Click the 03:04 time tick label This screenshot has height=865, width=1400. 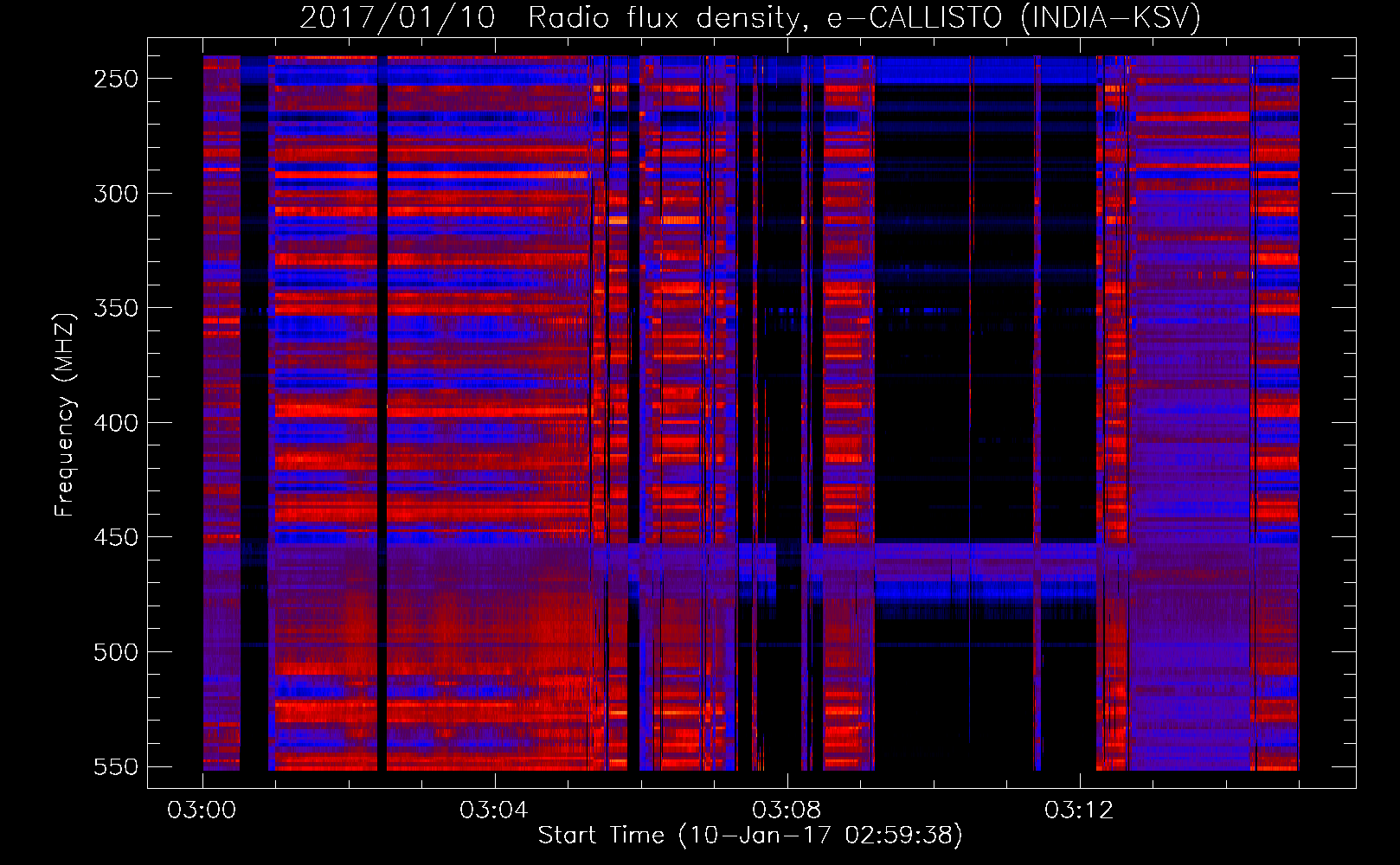[x=494, y=811]
